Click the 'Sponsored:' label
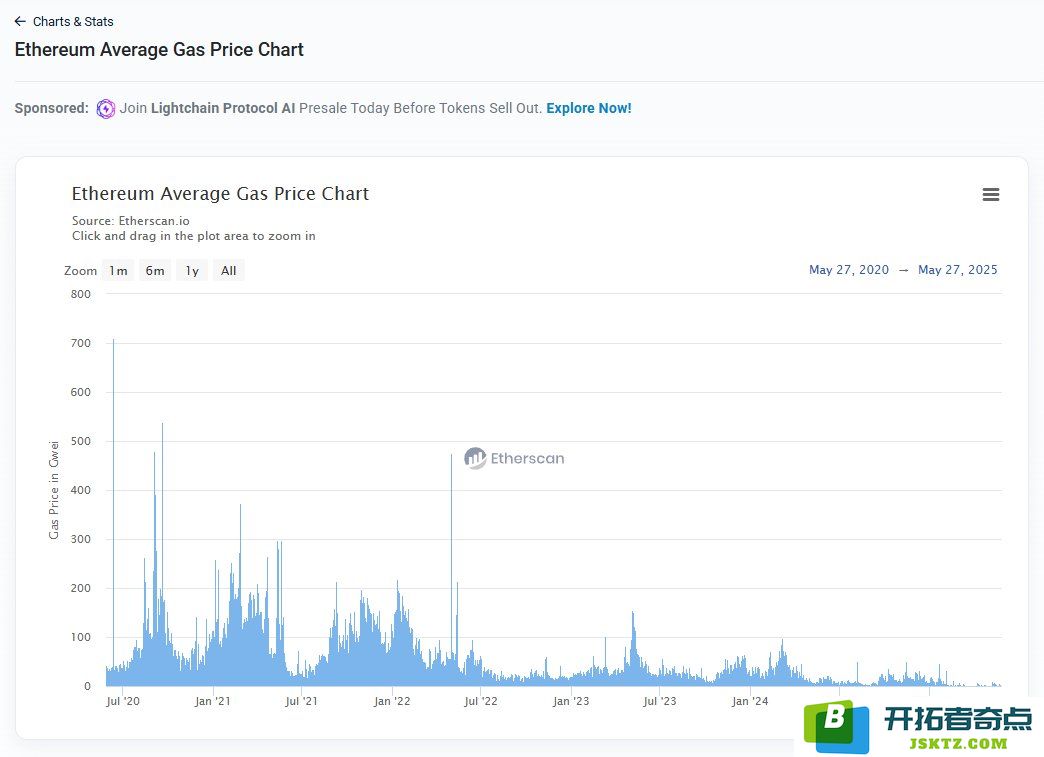1044x757 pixels. click(x=51, y=108)
